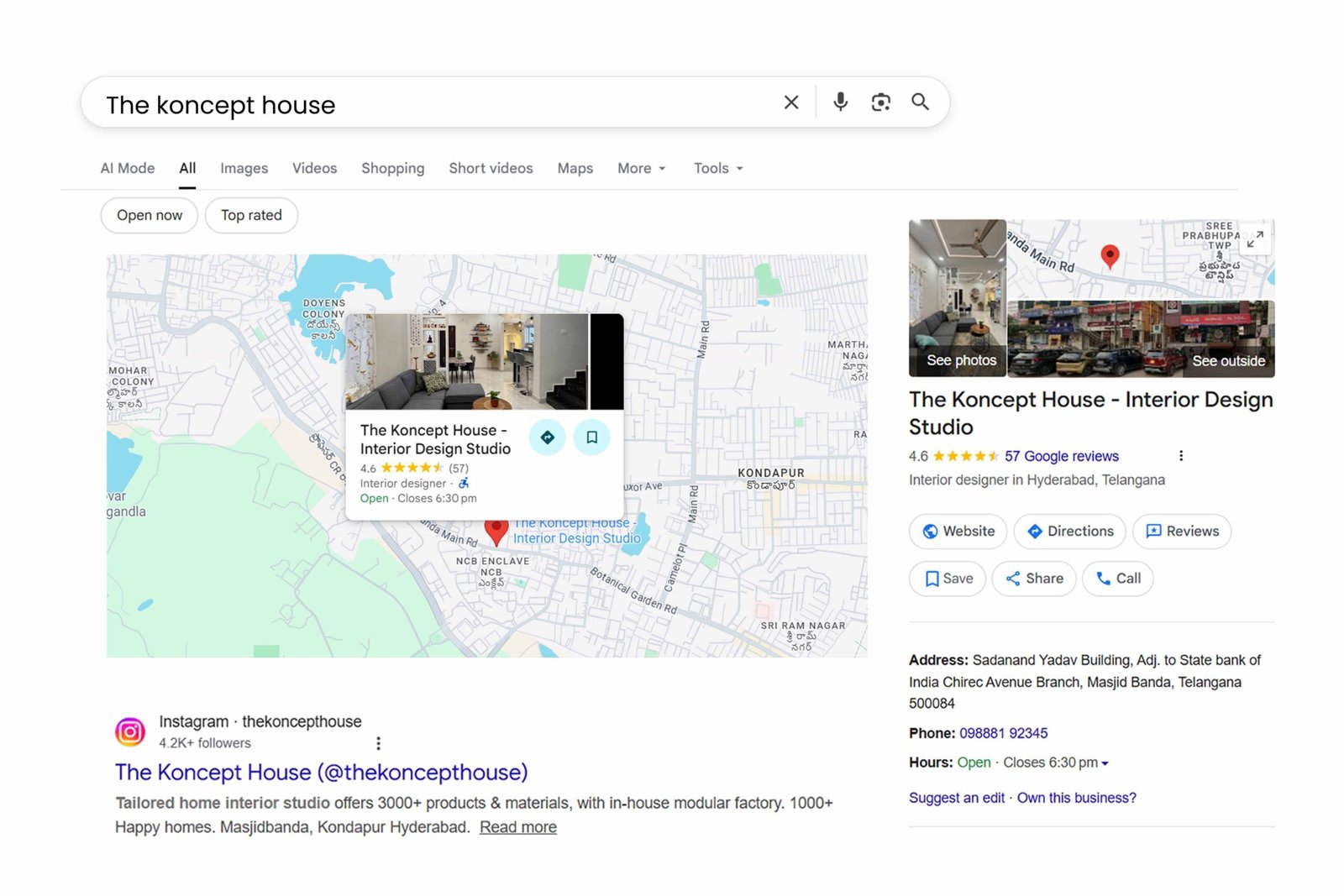Image resolution: width=1344 pixels, height=896 pixels.
Task: Clear the search query with the X
Action: click(790, 102)
